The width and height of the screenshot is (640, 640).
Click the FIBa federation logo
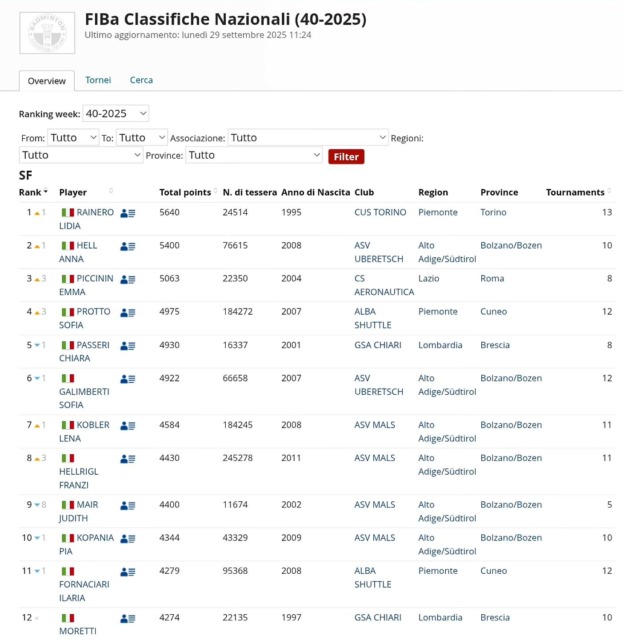tap(47, 32)
